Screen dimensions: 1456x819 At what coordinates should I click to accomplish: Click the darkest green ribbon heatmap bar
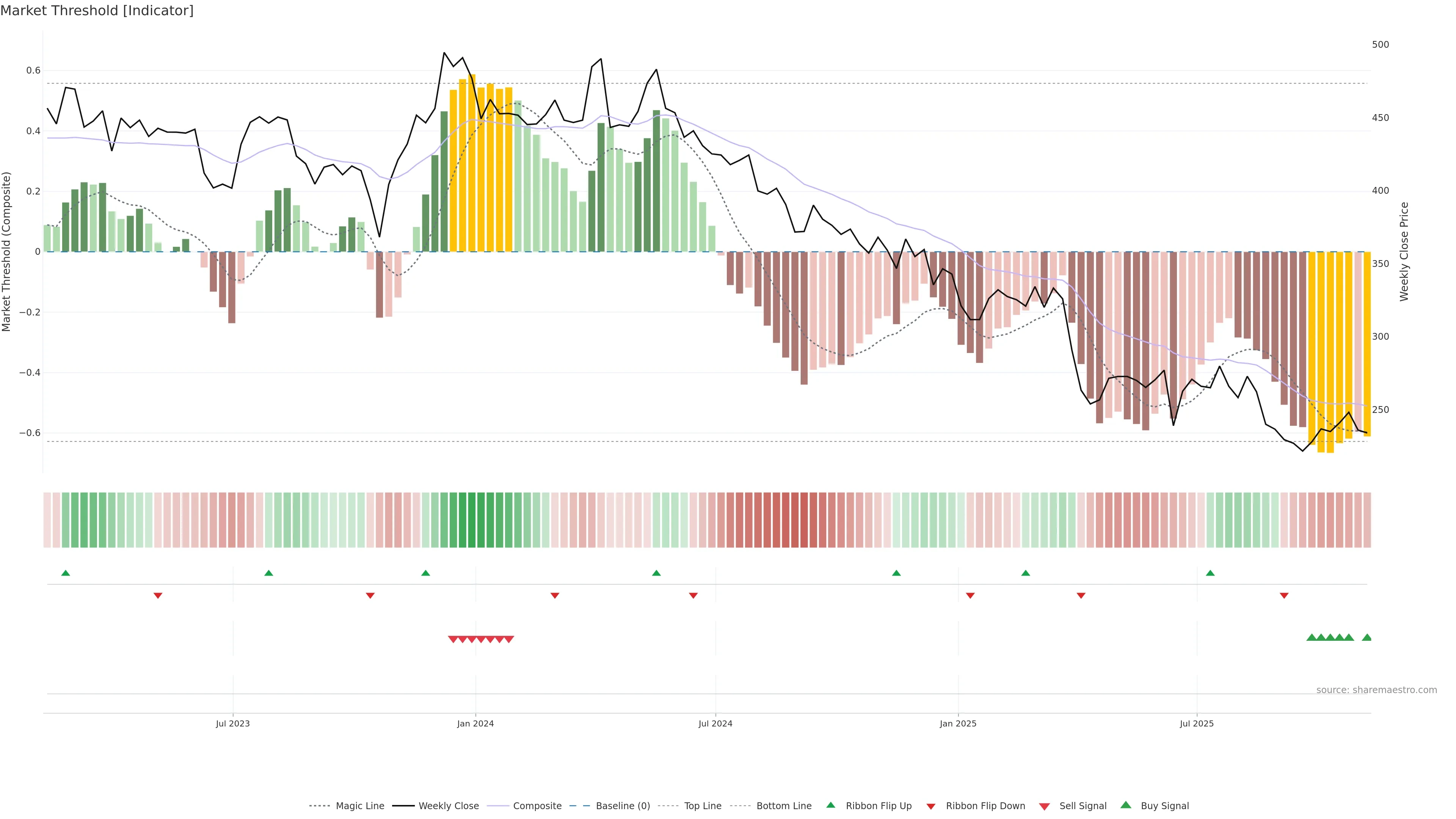471,520
